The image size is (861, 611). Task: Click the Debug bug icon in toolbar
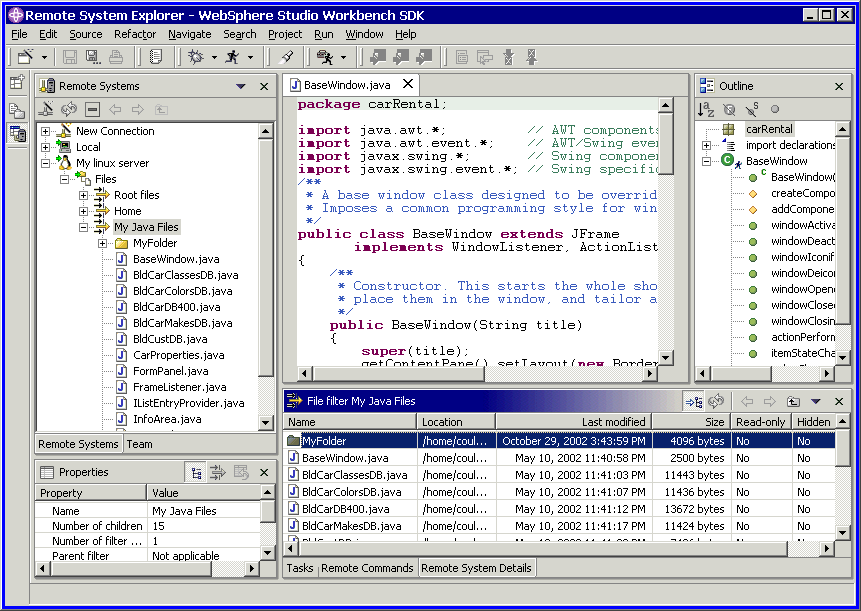pos(195,58)
